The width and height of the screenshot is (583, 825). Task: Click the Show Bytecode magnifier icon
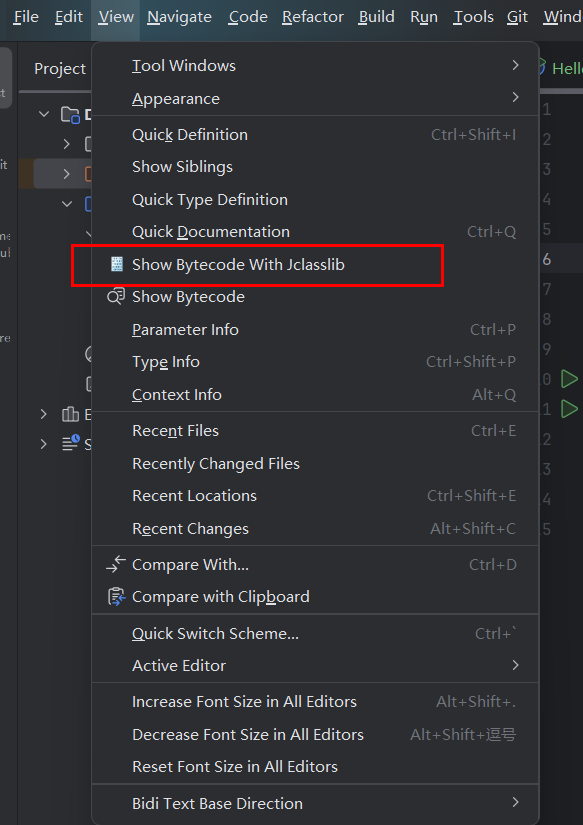pyautogui.click(x=116, y=296)
